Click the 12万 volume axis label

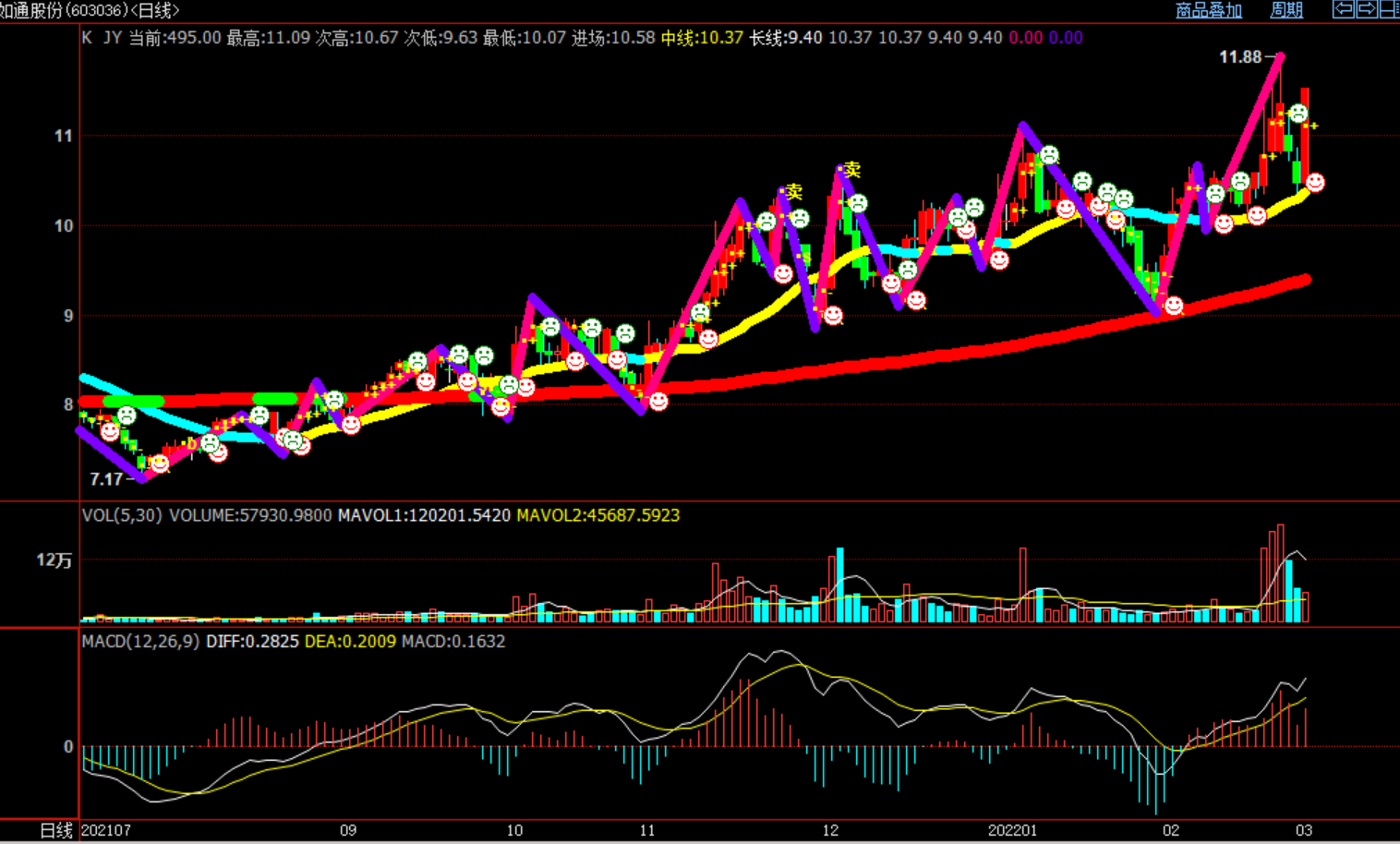(x=54, y=561)
